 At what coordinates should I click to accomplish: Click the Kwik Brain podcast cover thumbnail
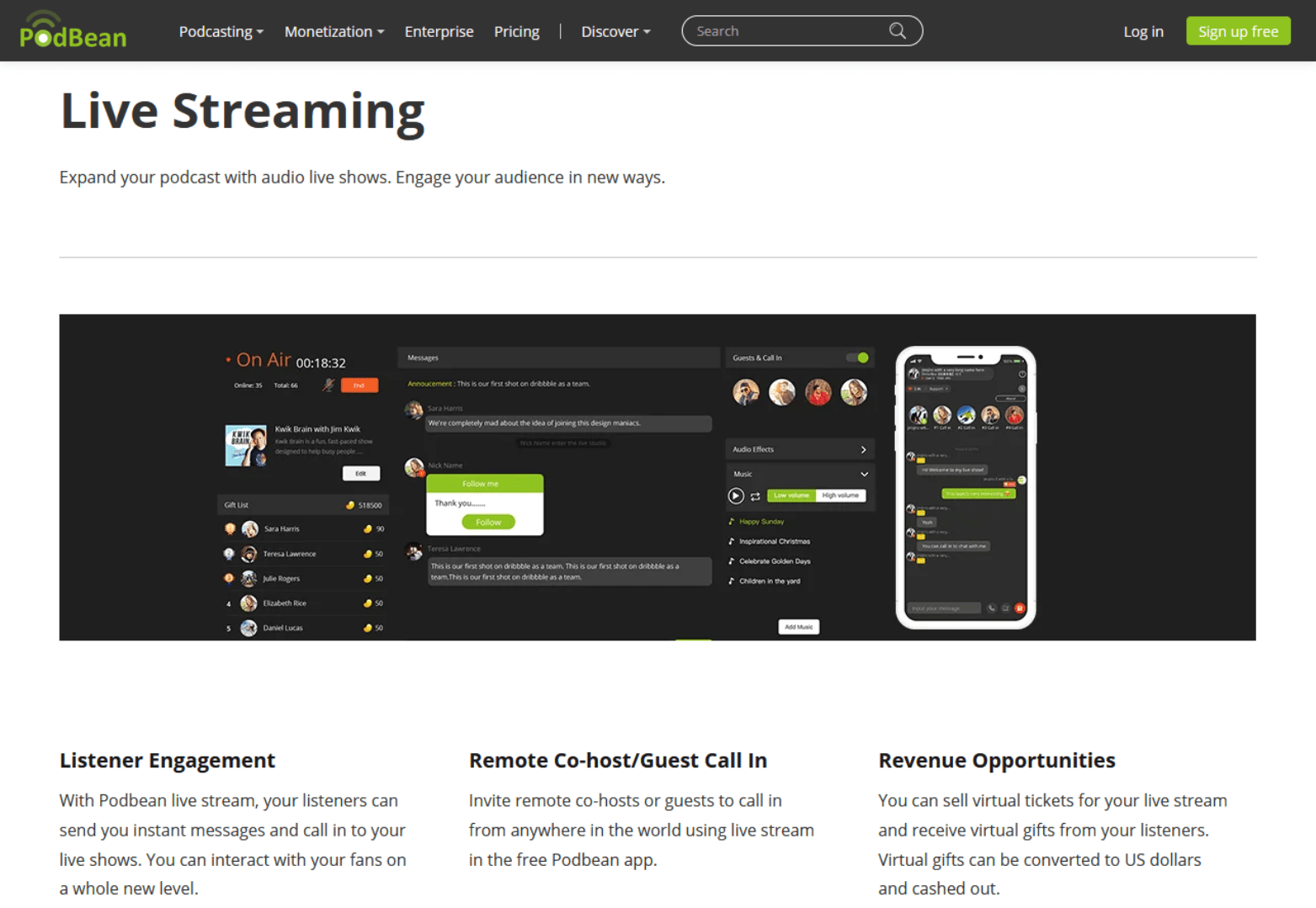(246, 445)
